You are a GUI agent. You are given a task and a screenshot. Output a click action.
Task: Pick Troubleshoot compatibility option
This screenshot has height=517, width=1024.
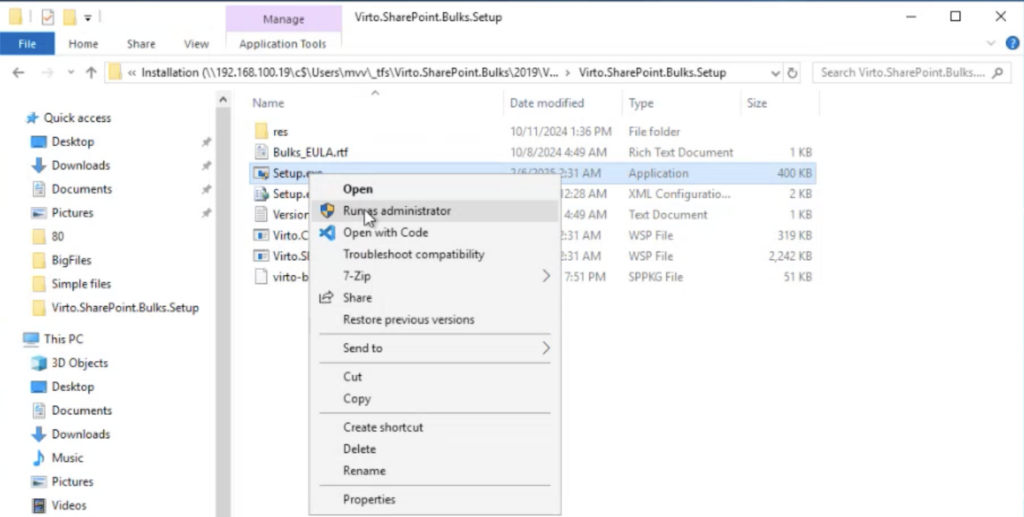pos(434,254)
